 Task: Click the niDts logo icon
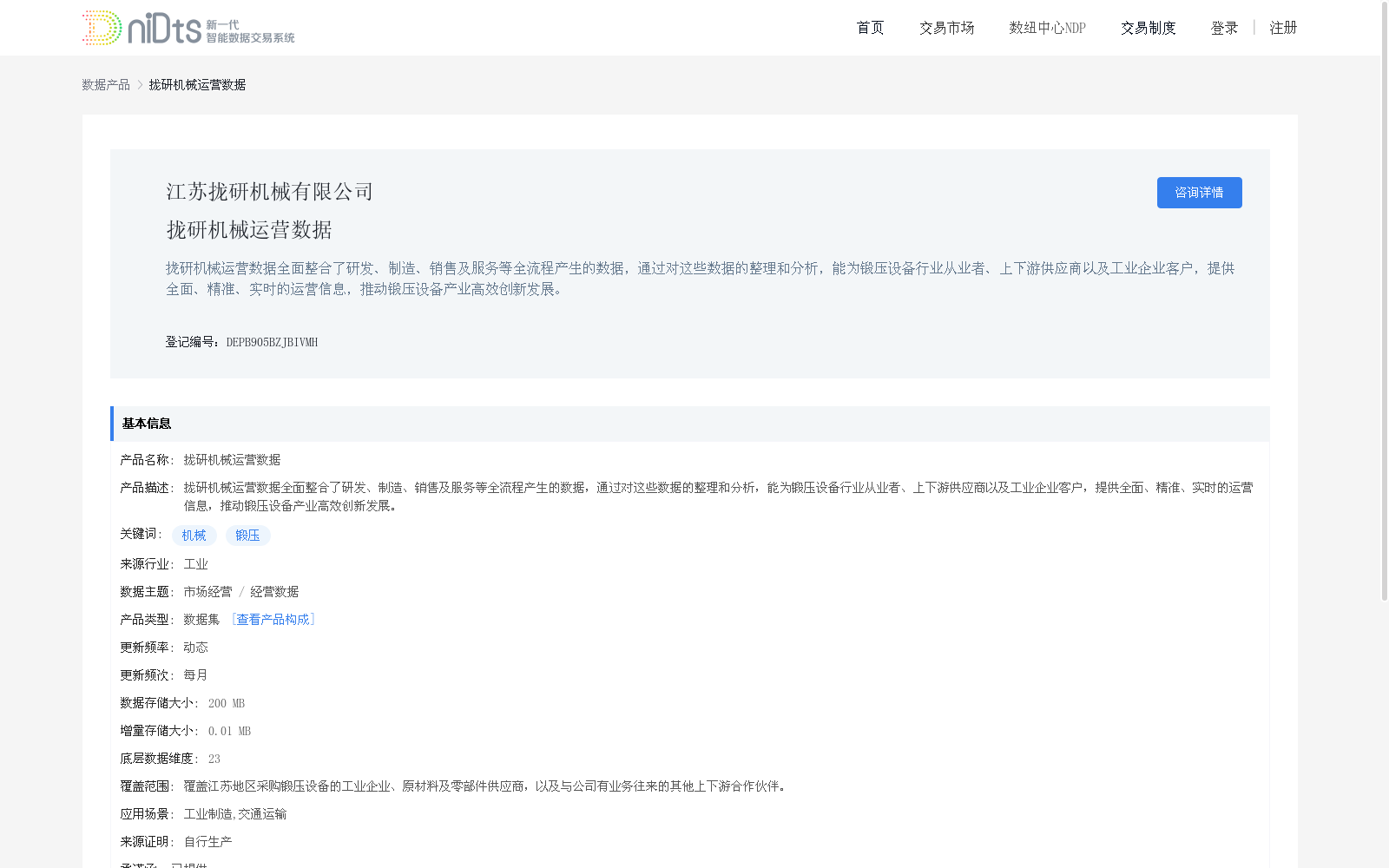188,28
